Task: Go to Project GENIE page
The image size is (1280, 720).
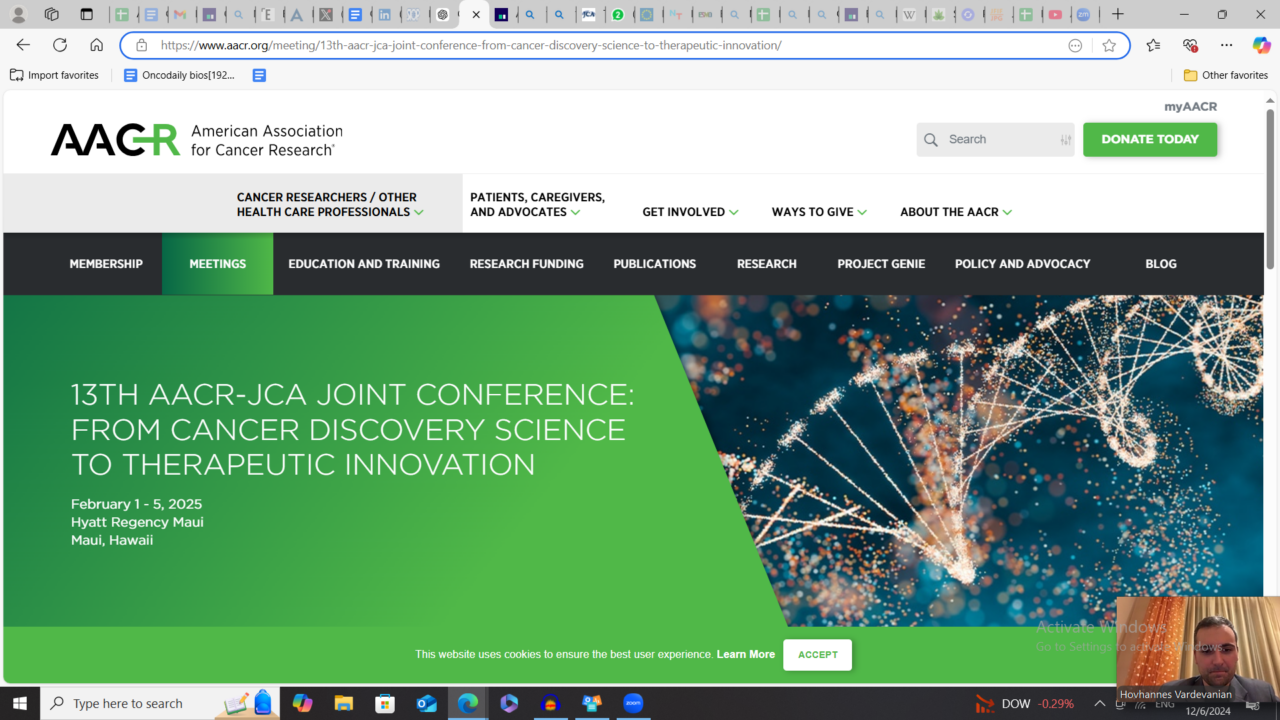Action: pos(881,264)
